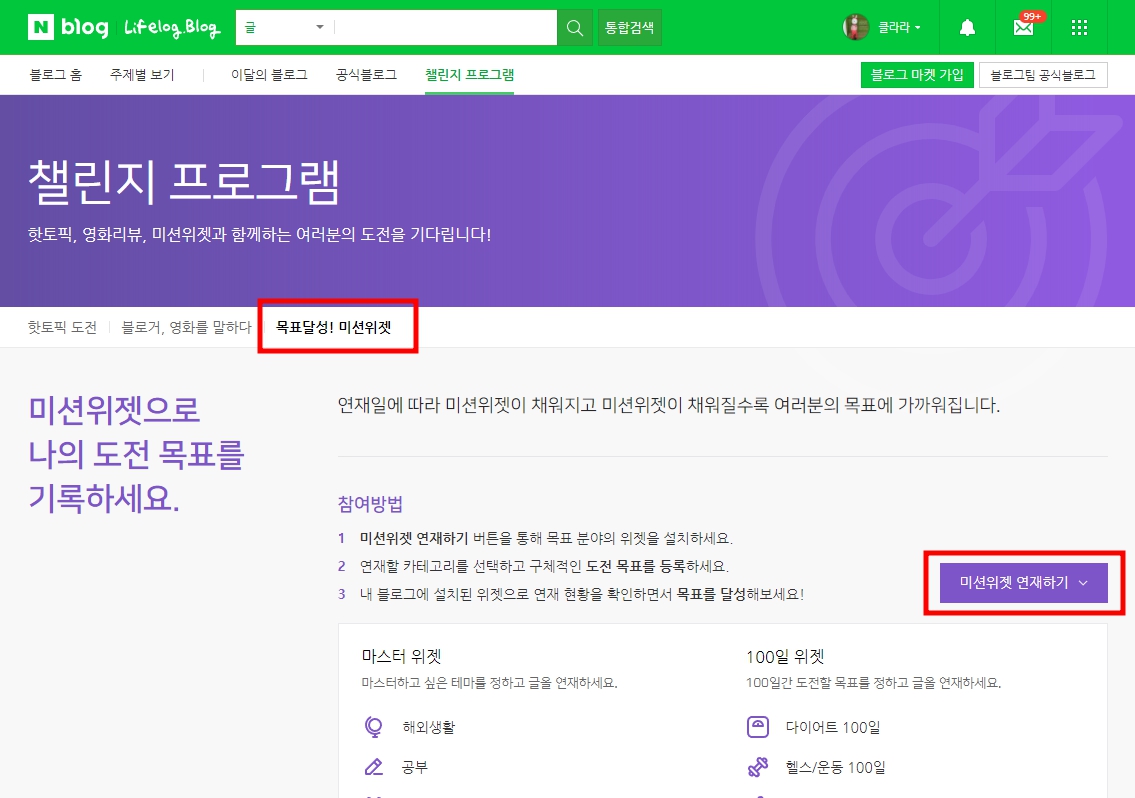Screen dimensions: 1135x798
Task: Click the pencil icon beside 공부
Action: (x=374, y=765)
